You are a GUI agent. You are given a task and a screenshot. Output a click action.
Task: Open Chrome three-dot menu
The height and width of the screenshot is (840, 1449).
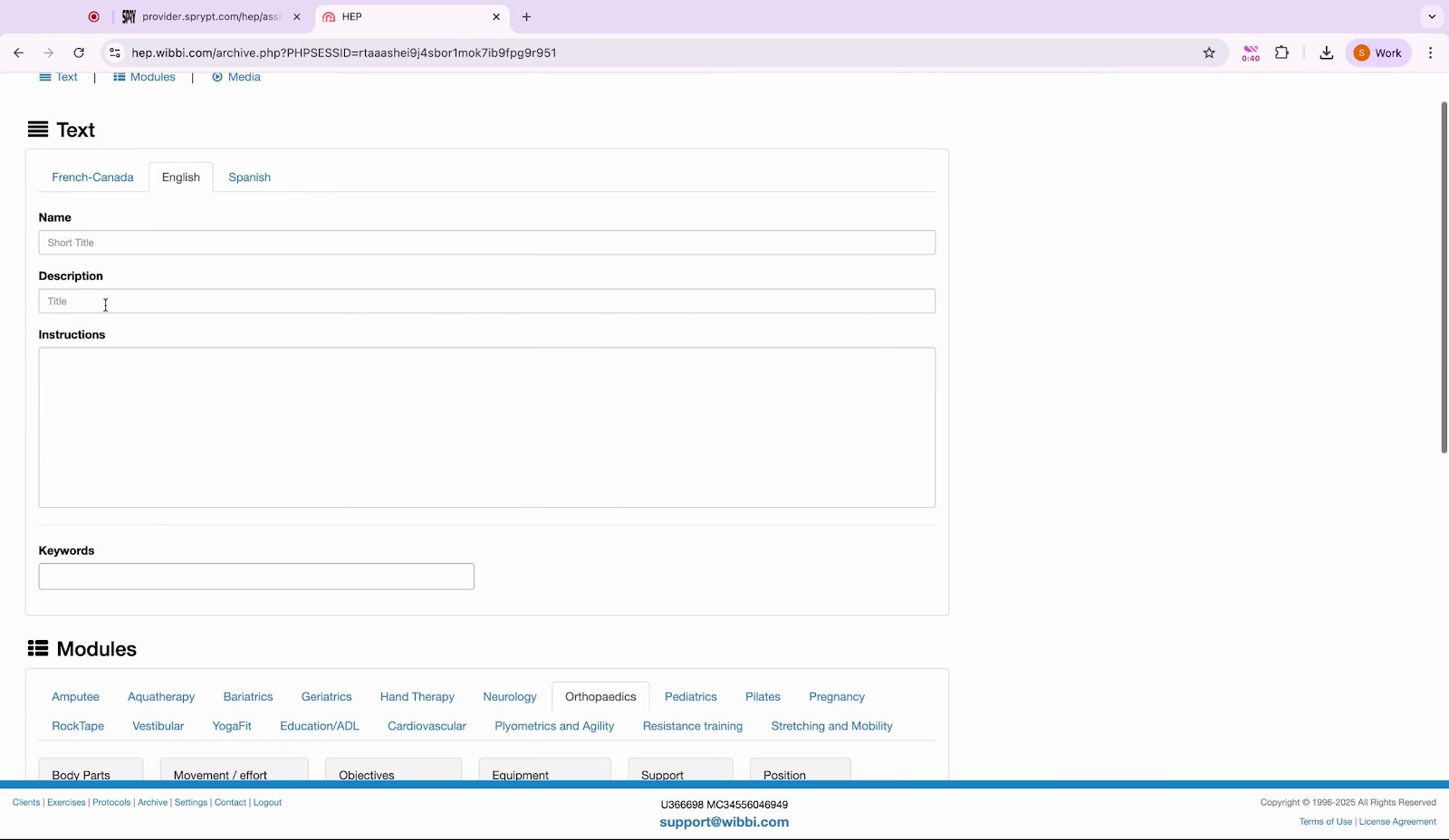(x=1431, y=53)
